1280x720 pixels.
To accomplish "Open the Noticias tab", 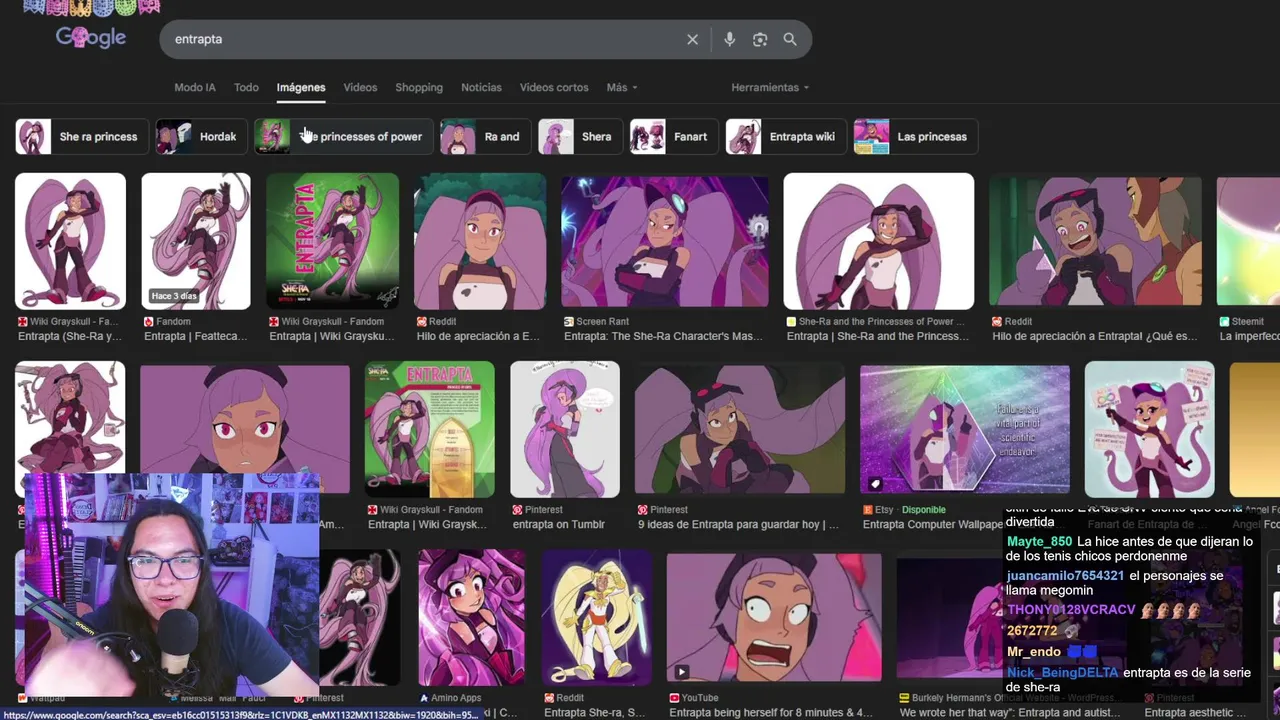I will 481,87.
